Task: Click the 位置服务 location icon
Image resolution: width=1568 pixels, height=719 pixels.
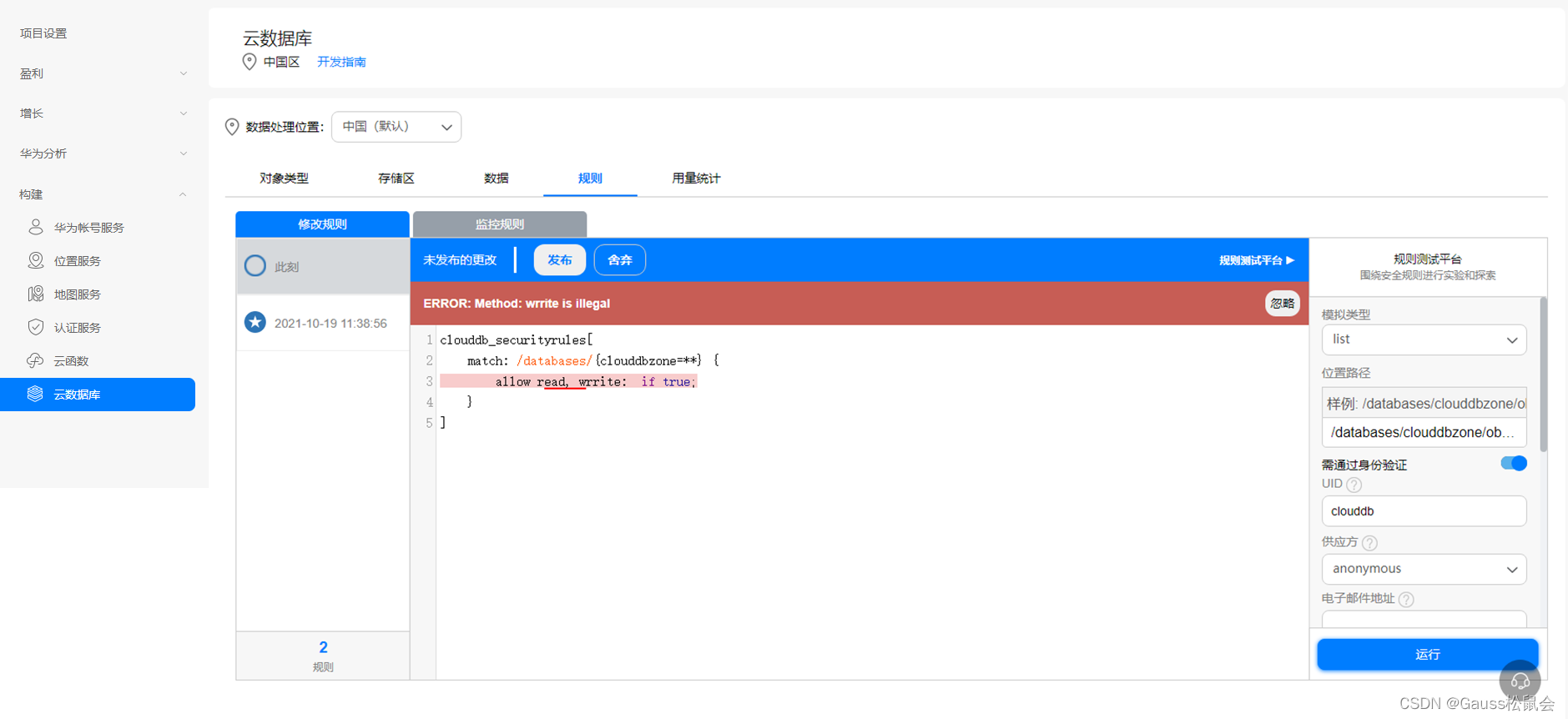Action: point(36,260)
